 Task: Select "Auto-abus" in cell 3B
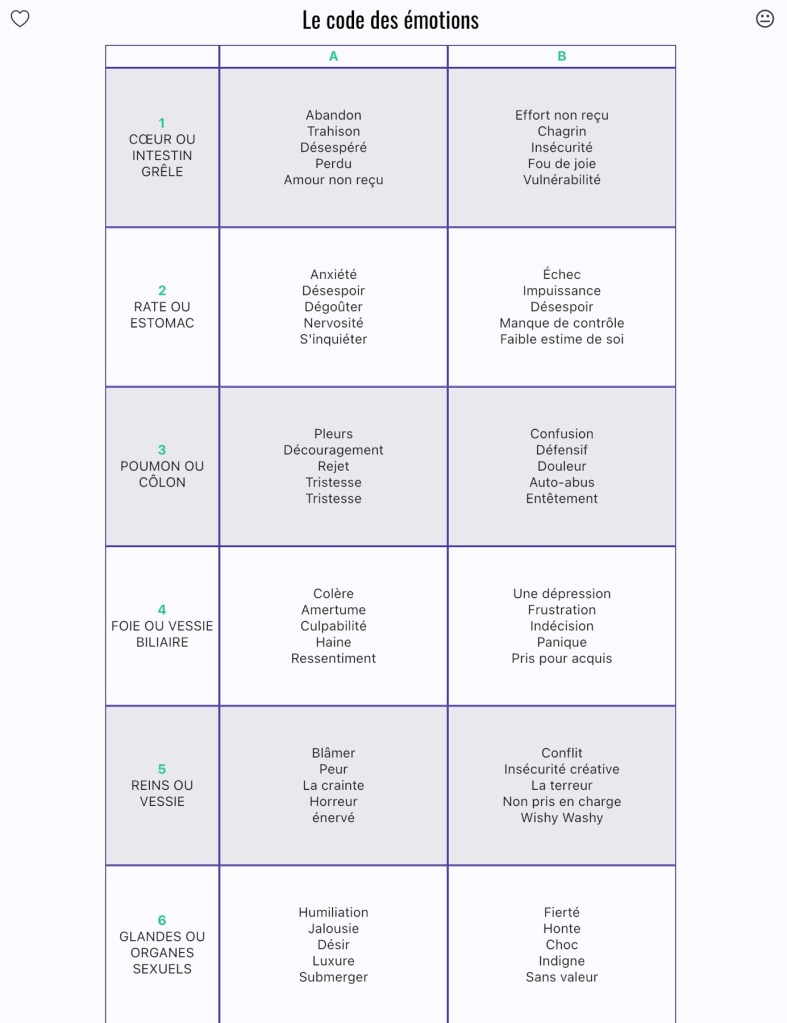click(561, 482)
